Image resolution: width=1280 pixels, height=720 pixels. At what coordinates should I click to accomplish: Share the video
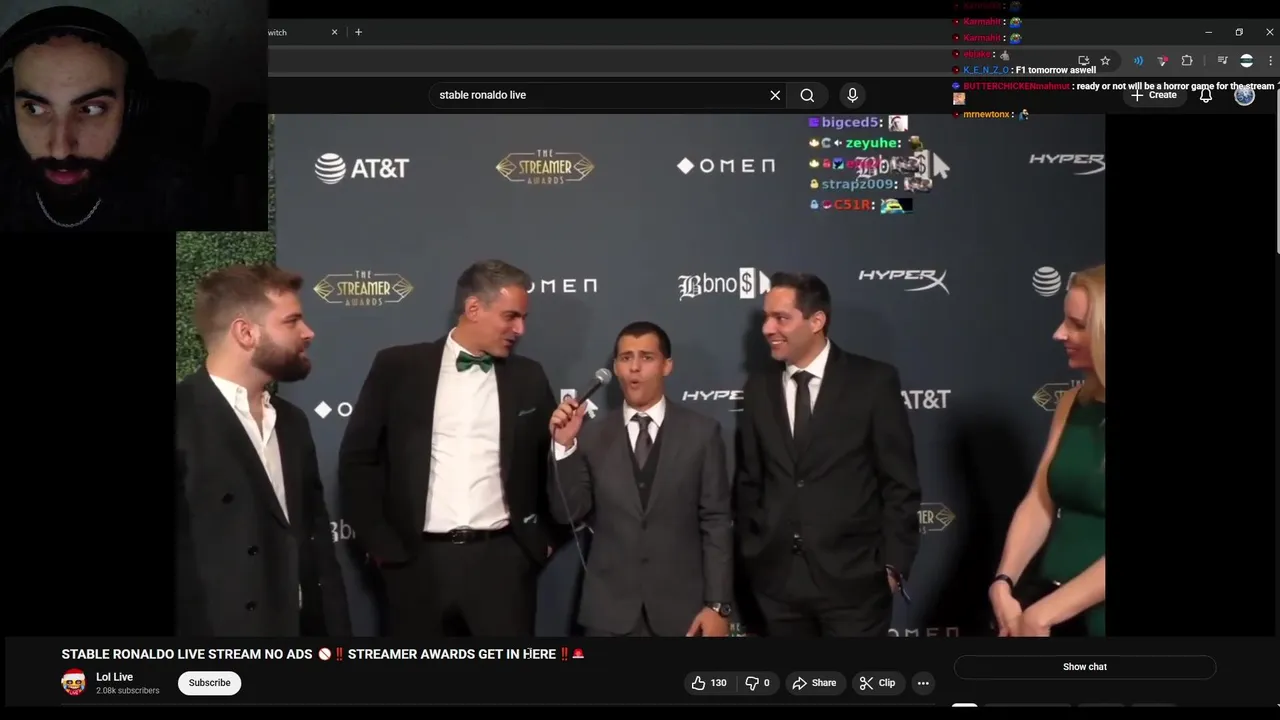pyautogui.click(x=814, y=683)
